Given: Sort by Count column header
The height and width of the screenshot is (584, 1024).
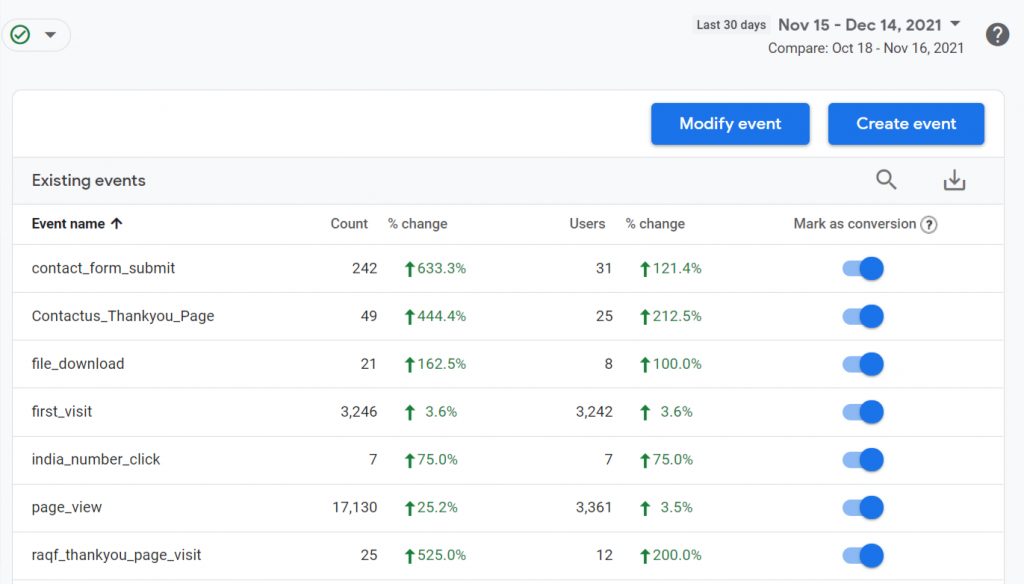Looking at the screenshot, I should click(x=349, y=224).
